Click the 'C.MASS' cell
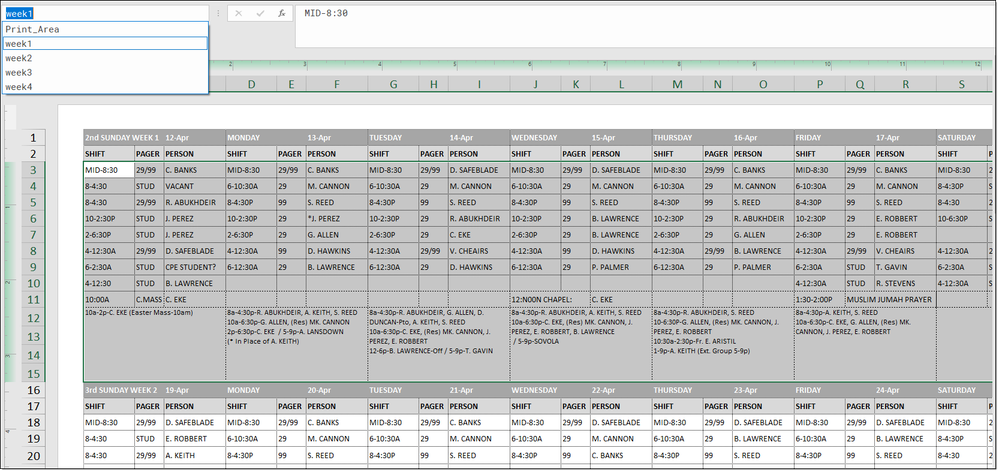Image resolution: width=999 pixels, height=472 pixels. (x=148, y=299)
